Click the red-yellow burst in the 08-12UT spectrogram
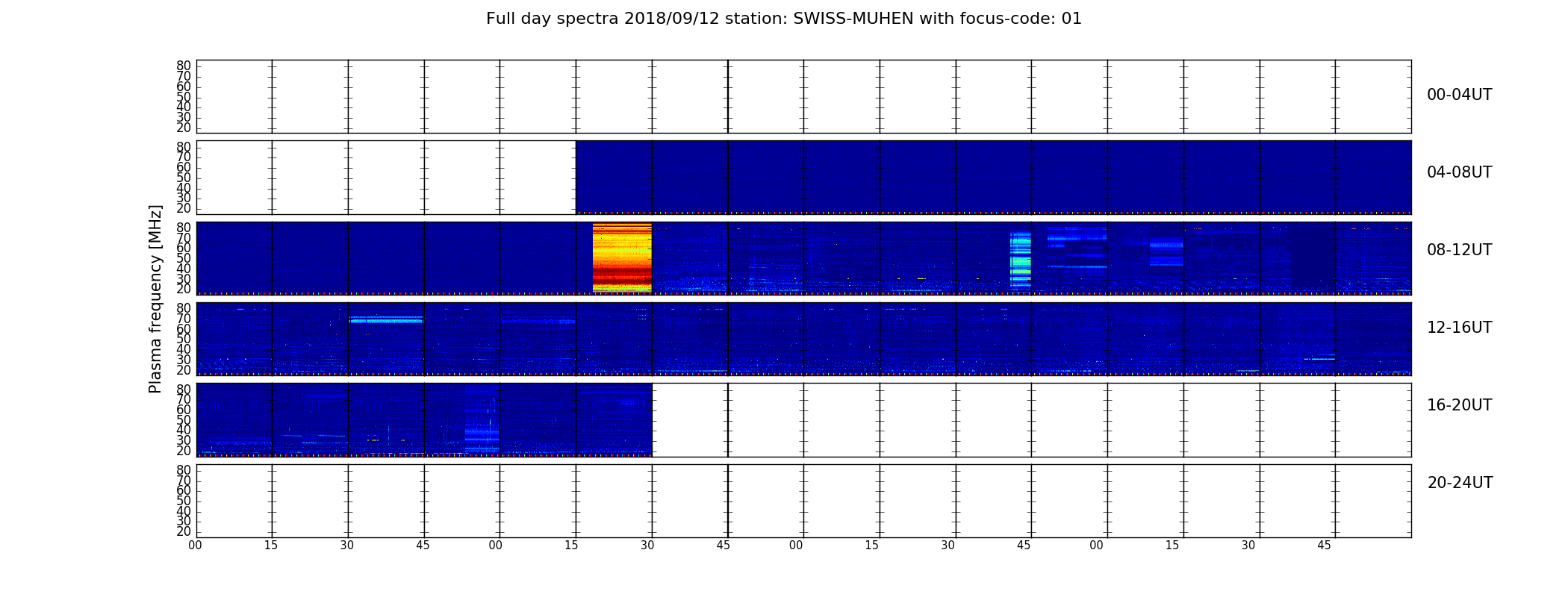The height and width of the screenshot is (597, 1568). [622, 257]
